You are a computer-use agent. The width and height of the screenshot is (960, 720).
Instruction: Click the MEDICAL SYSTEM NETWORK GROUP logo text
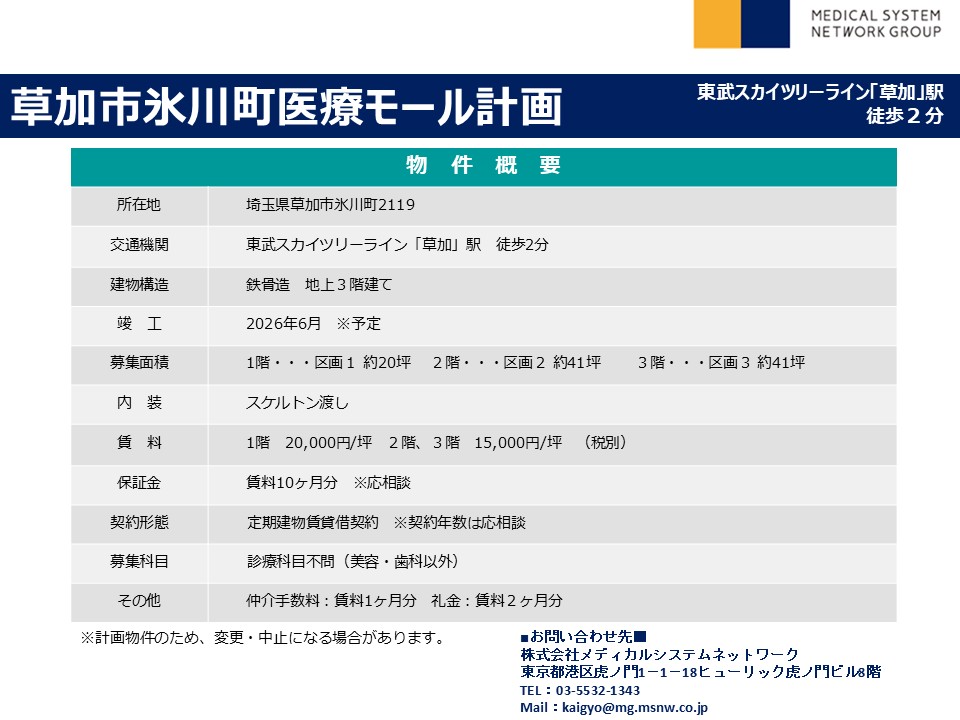875,24
